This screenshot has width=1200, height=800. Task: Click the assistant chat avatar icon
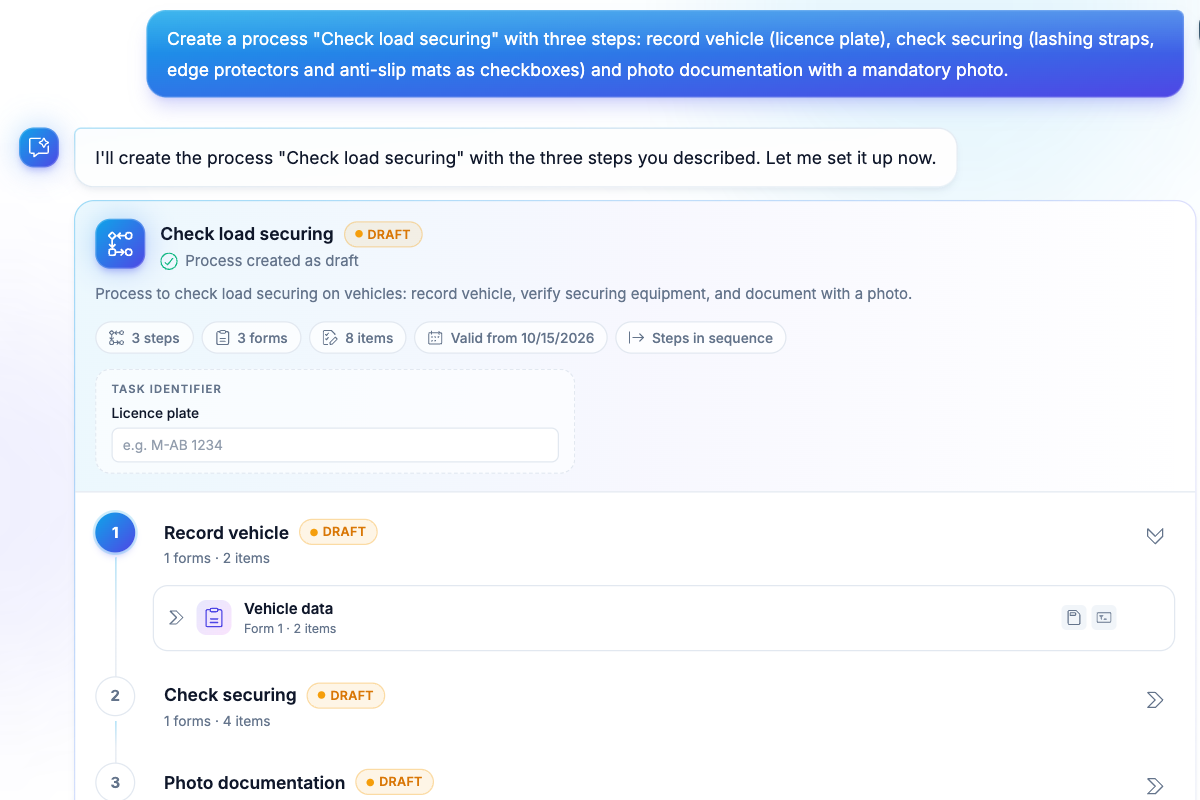39,147
